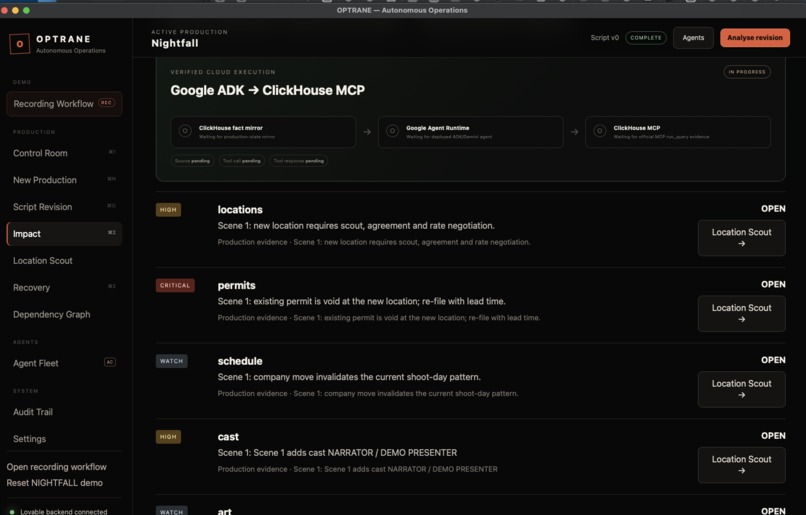The height and width of the screenshot is (515, 806).
Task: Click the status circle icon beside ClickHouse fact mirror
Action: pos(185,131)
